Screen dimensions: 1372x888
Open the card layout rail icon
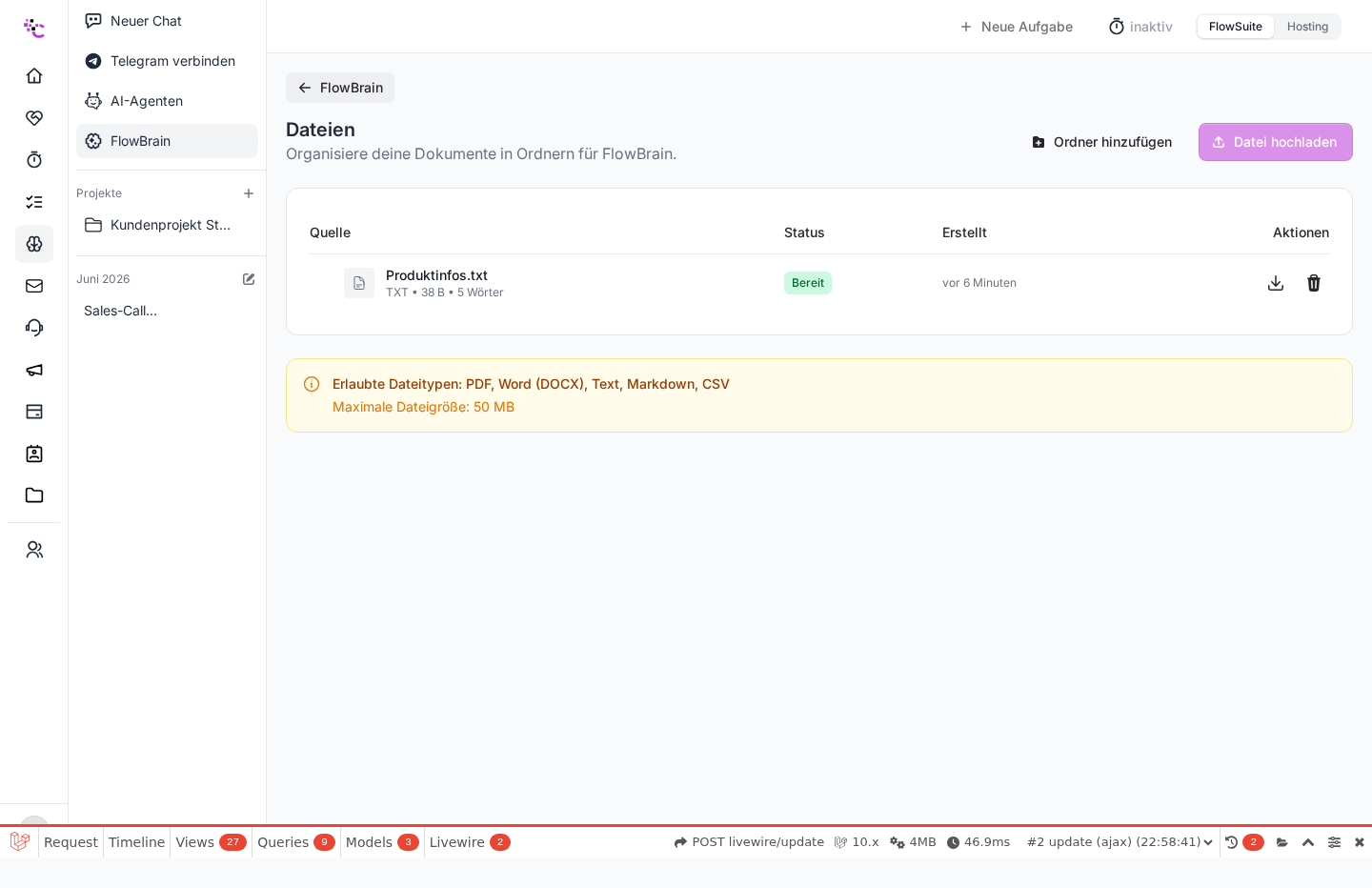pos(34,412)
